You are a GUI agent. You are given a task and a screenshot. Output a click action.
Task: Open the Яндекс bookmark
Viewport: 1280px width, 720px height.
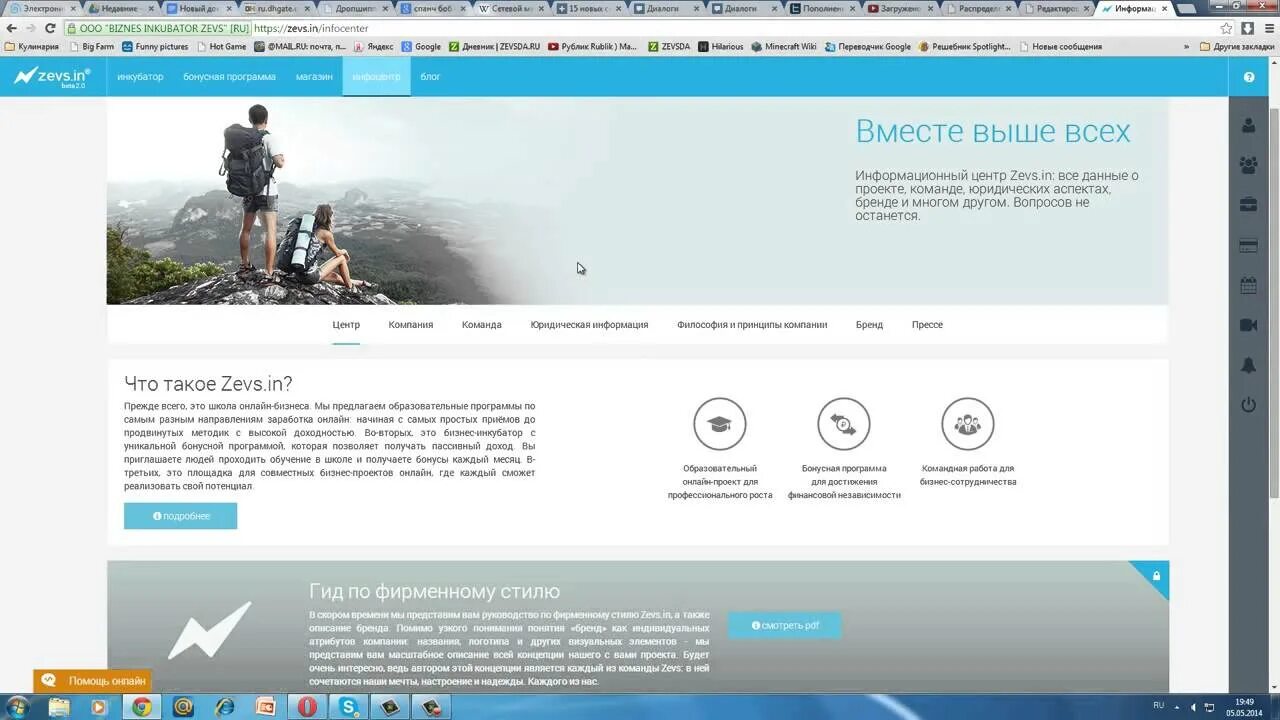[373, 46]
